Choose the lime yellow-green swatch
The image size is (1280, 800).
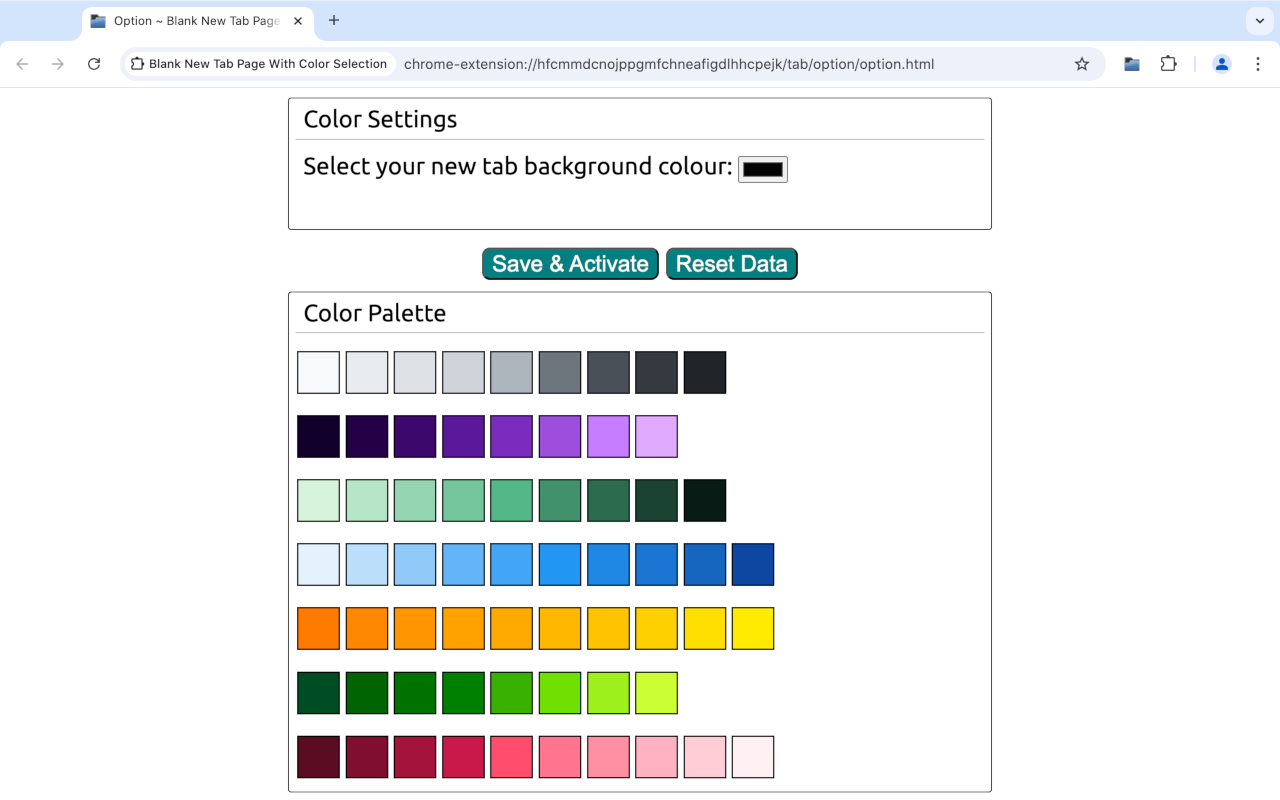pos(656,693)
